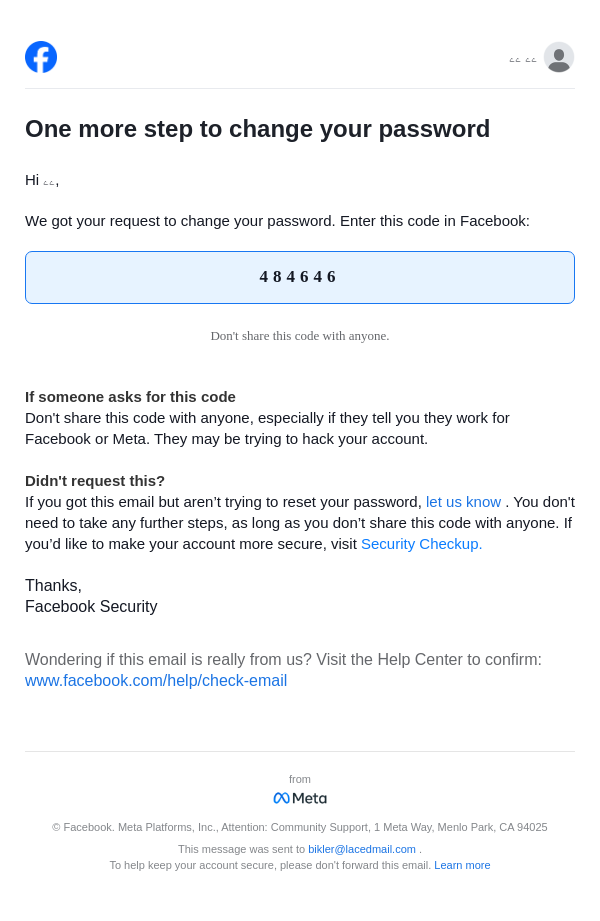
Task: Click the "We got your request" sentence
Action: (277, 221)
